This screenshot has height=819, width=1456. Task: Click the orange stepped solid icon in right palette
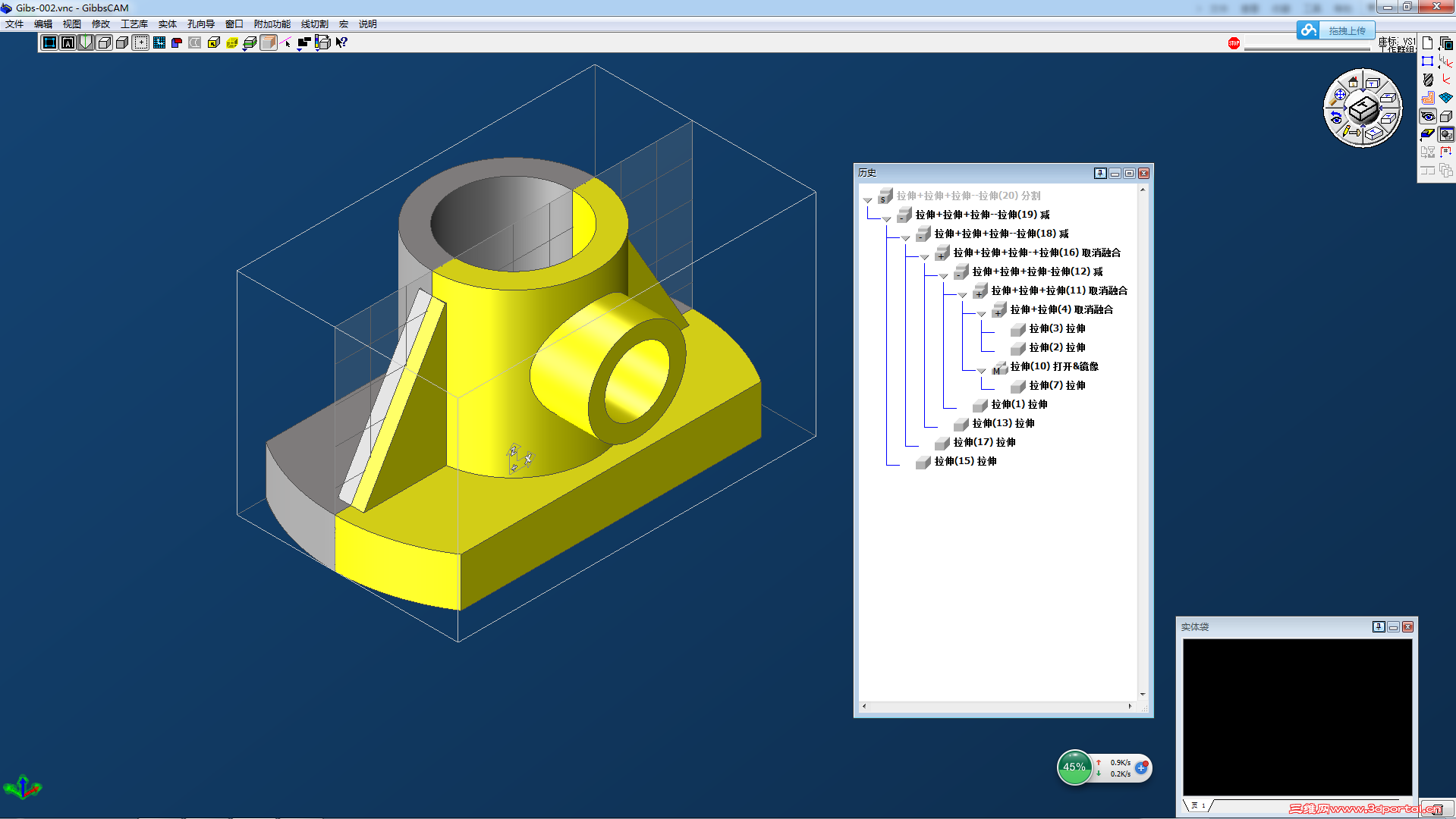coord(1427,98)
